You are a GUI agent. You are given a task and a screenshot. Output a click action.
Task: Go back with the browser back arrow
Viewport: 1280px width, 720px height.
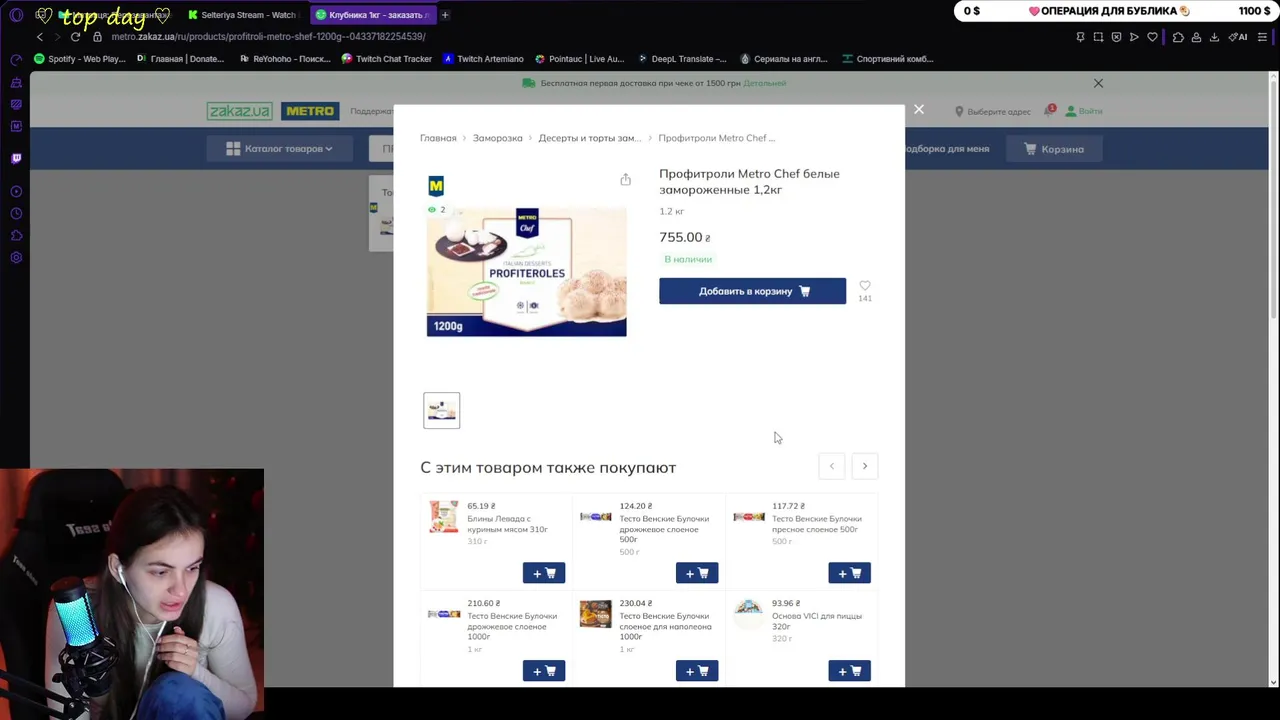[40, 37]
